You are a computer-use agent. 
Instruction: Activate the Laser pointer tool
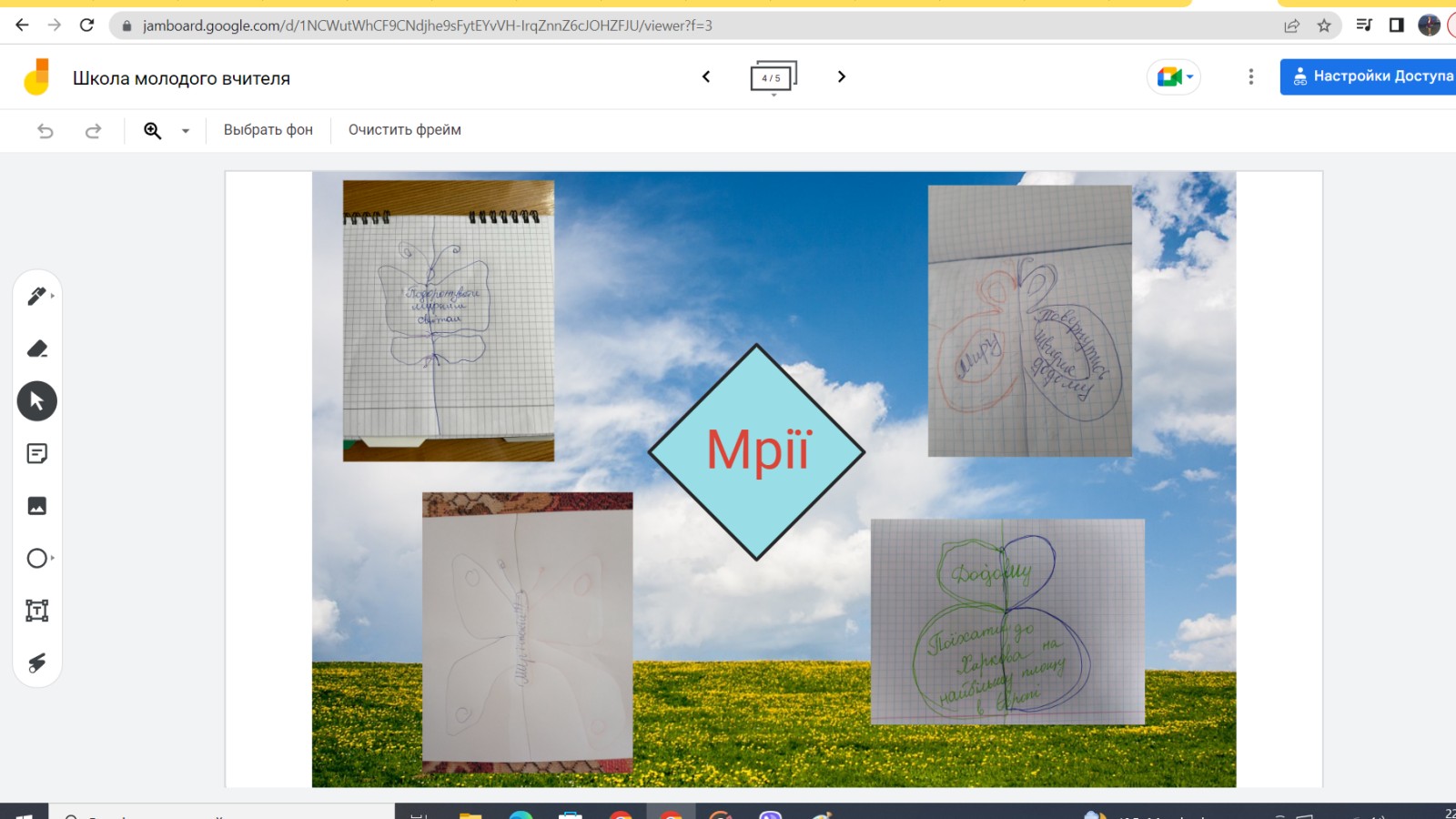coord(36,662)
